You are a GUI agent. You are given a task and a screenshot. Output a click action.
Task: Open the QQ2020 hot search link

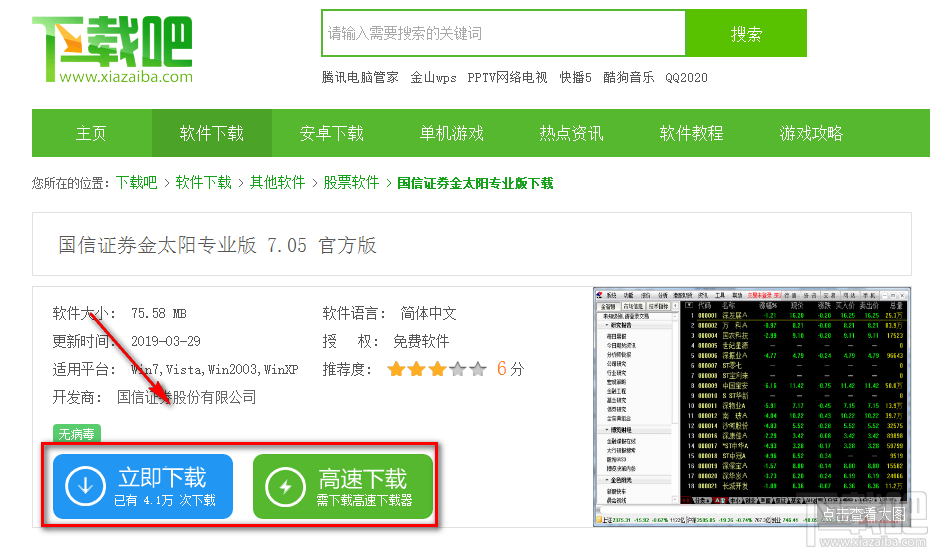click(x=686, y=78)
